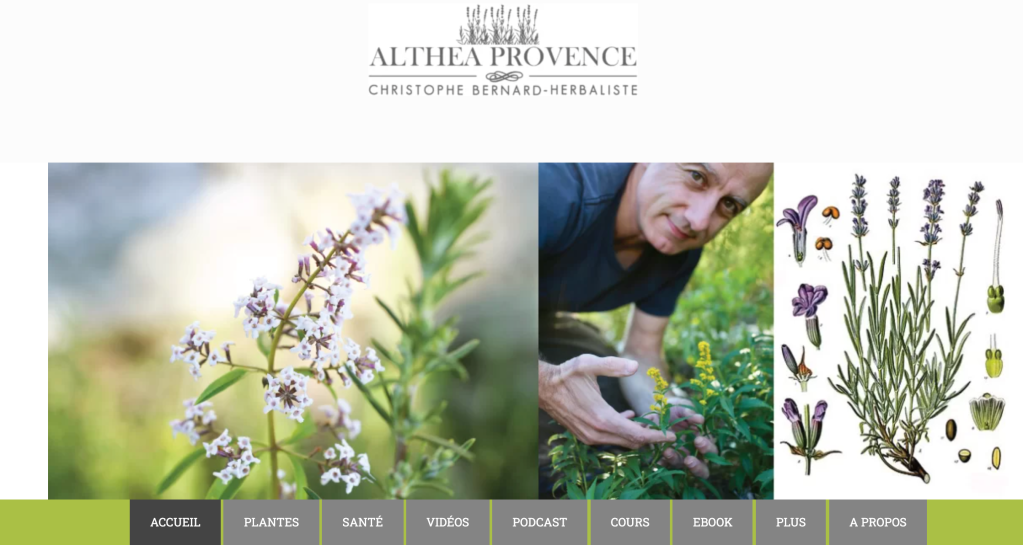1023x545 pixels.
Task: Open the PLANTES menu
Action: click(x=271, y=522)
